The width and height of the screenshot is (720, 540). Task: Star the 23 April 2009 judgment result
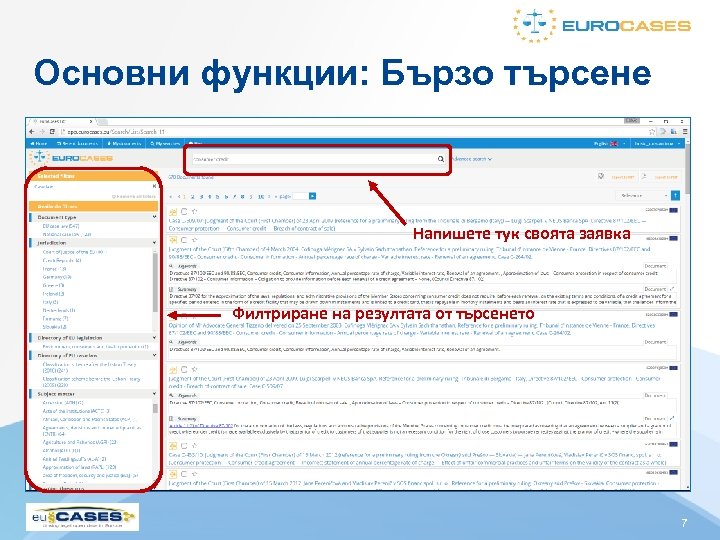(x=195, y=370)
